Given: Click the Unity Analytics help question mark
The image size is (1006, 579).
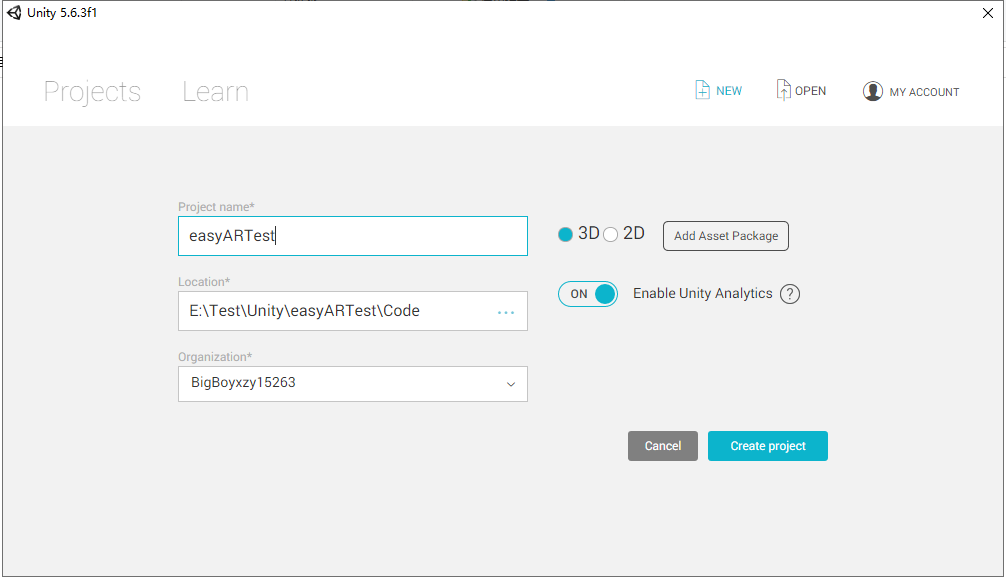Looking at the screenshot, I should (790, 294).
